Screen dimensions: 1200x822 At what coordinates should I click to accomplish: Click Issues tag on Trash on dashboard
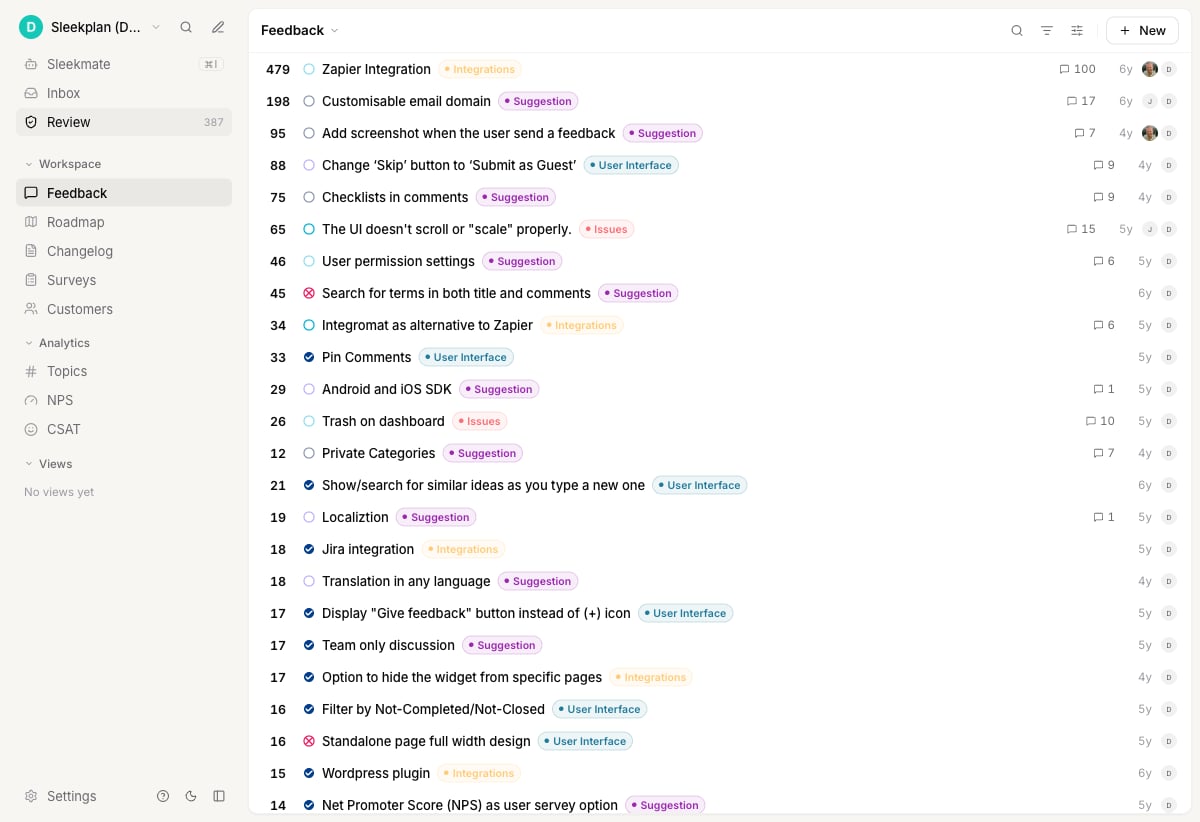point(480,421)
